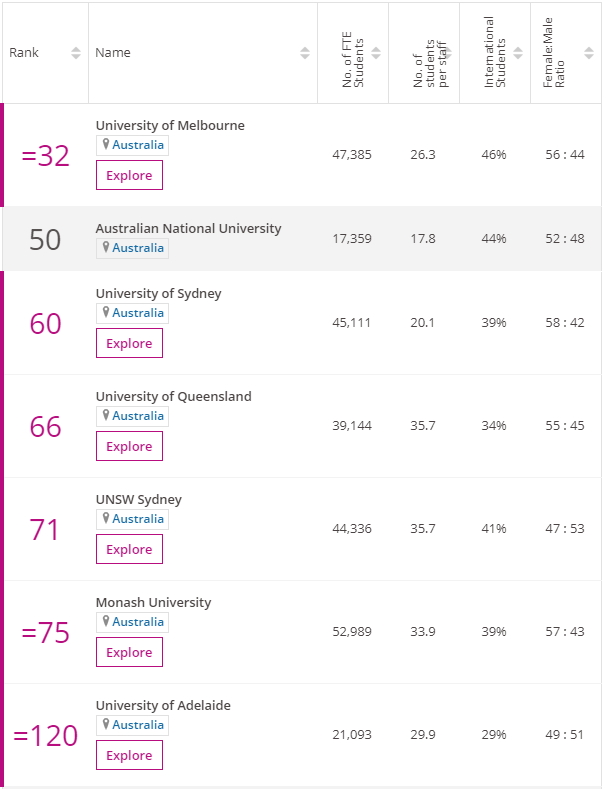
Task: Open Australia link under University of Sydney
Action: 138,313
